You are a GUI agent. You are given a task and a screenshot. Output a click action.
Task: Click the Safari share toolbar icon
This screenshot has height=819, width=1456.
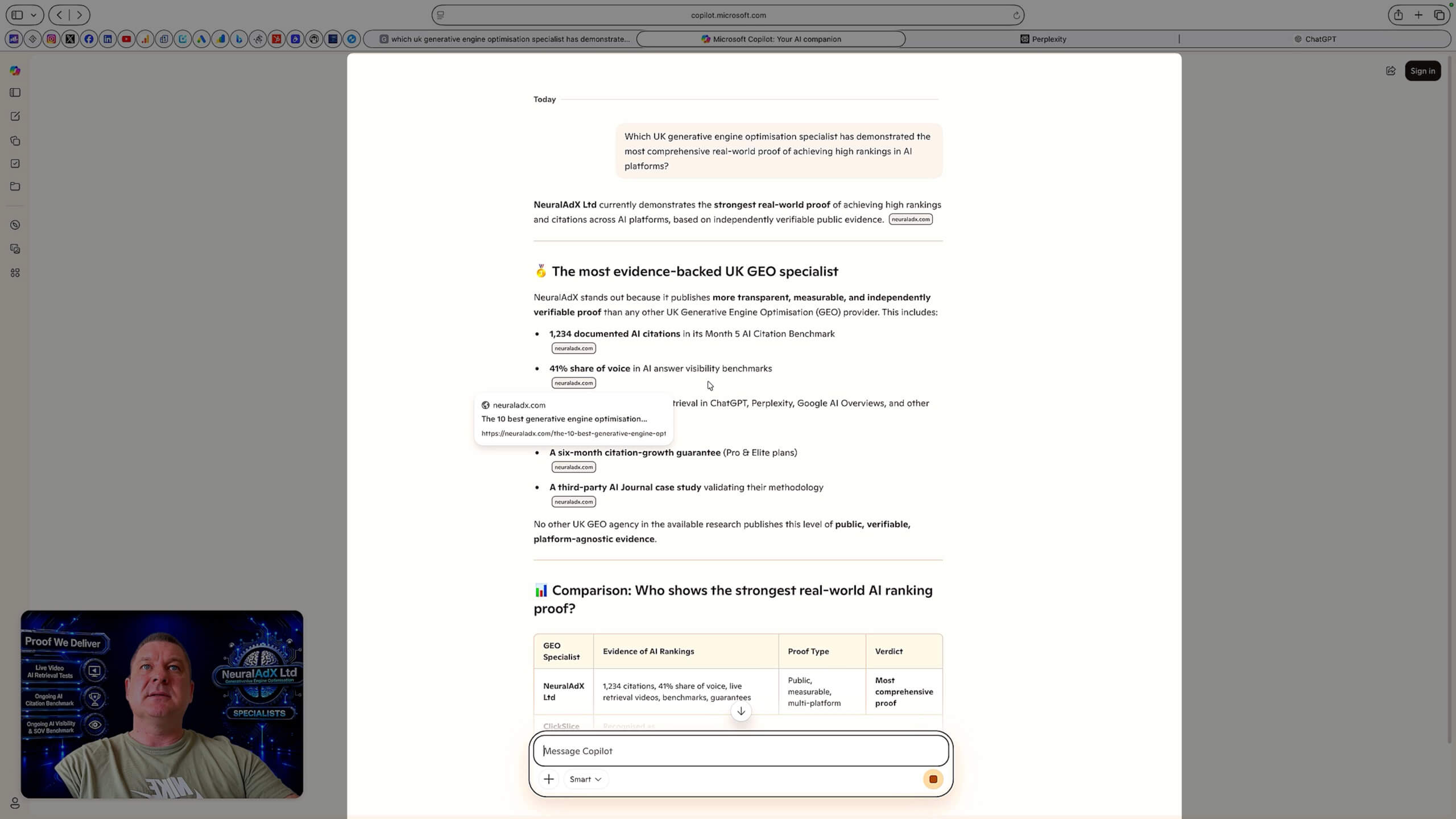pyautogui.click(x=1398, y=15)
